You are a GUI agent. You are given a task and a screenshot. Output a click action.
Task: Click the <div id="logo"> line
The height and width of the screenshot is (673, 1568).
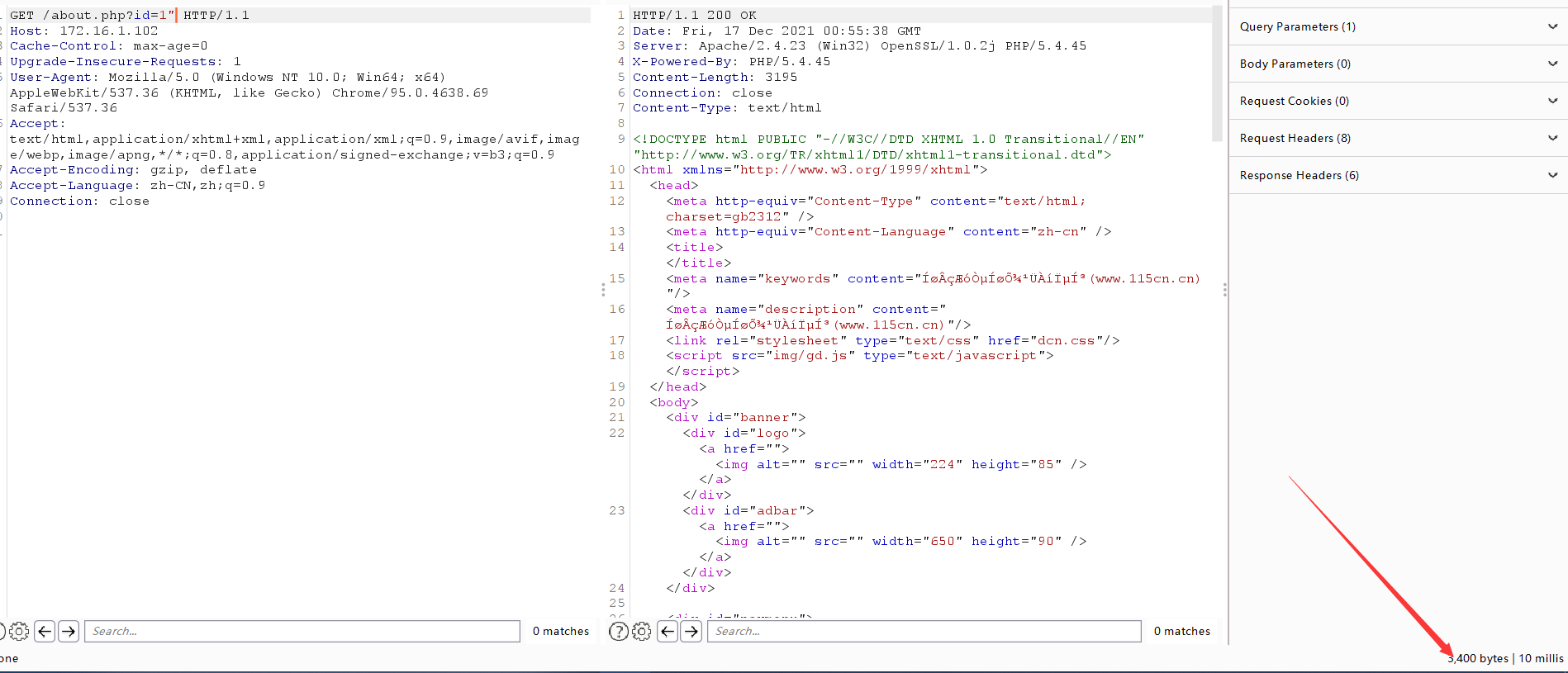(x=744, y=434)
